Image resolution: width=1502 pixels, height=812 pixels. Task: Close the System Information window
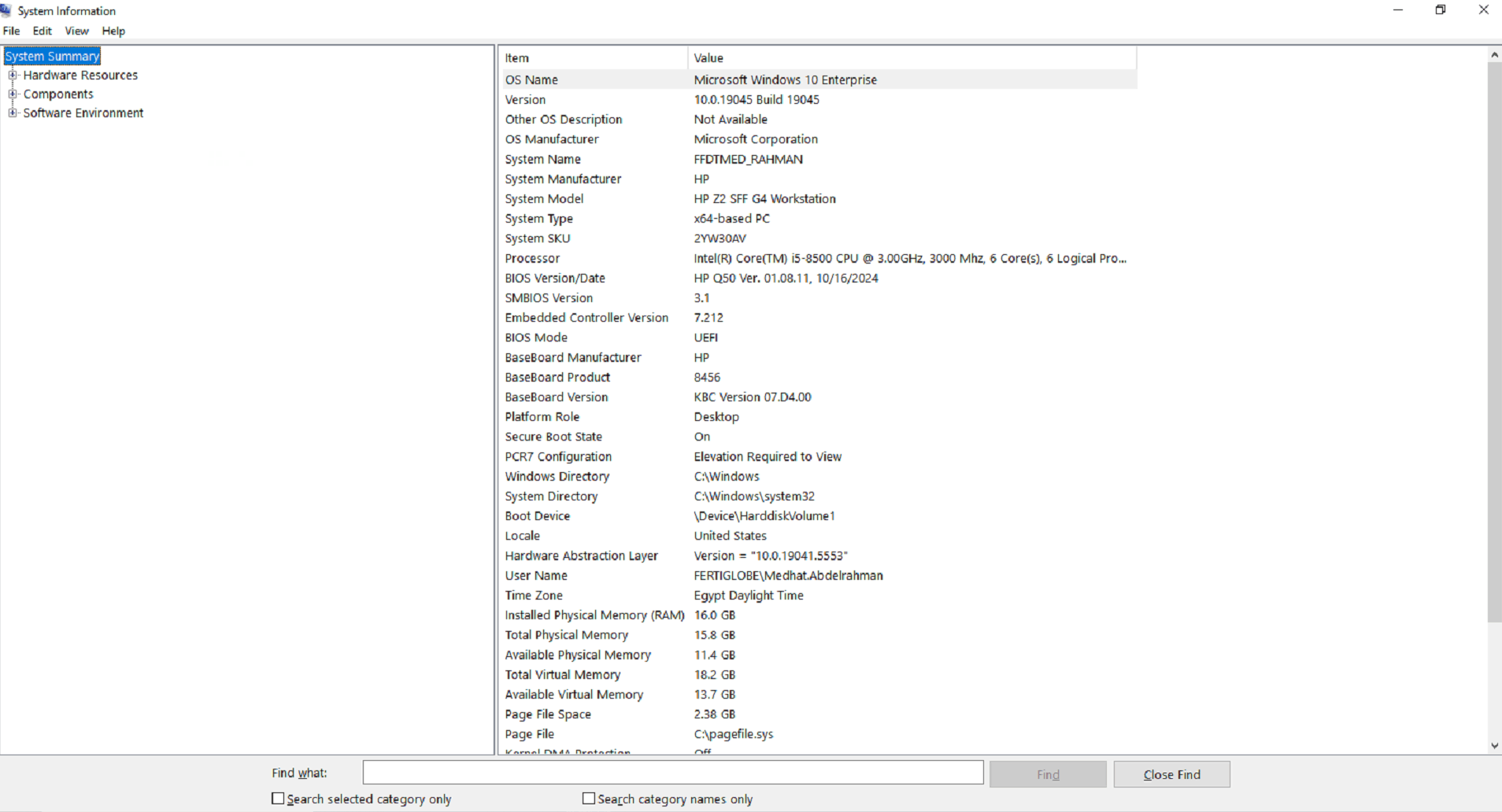click(1483, 10)
